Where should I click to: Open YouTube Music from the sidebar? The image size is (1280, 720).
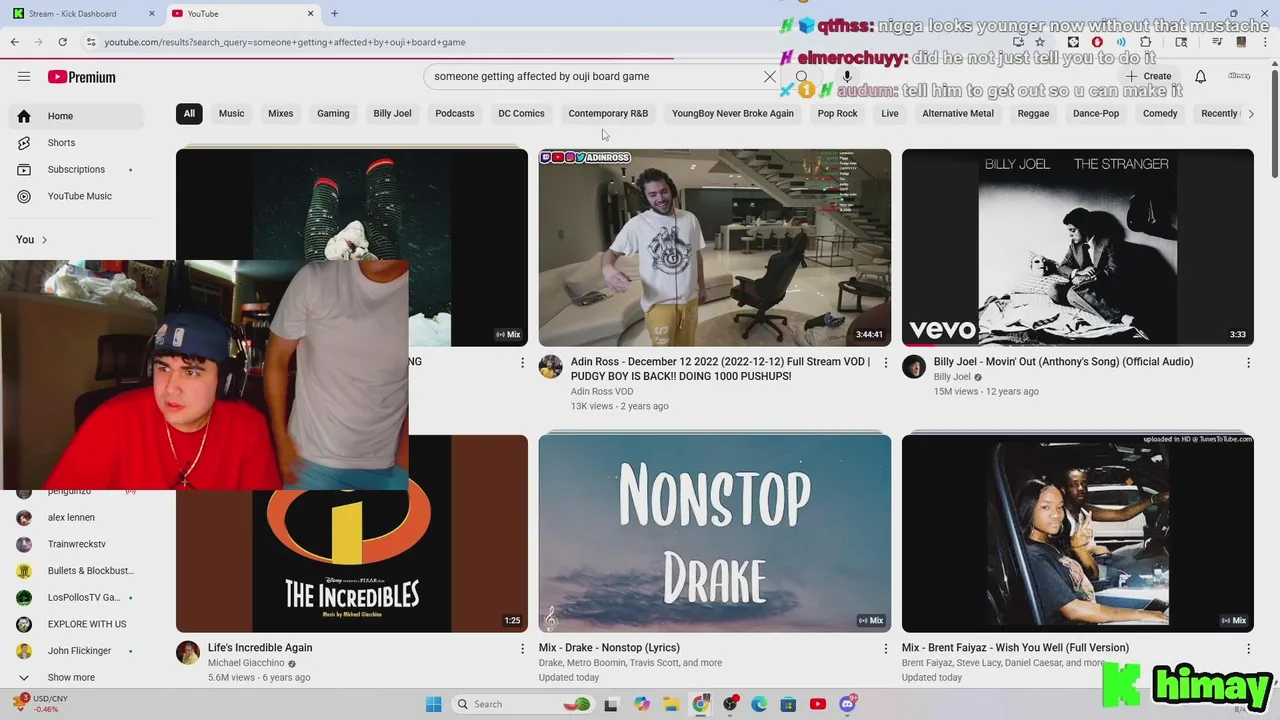[x=77, y=196]
